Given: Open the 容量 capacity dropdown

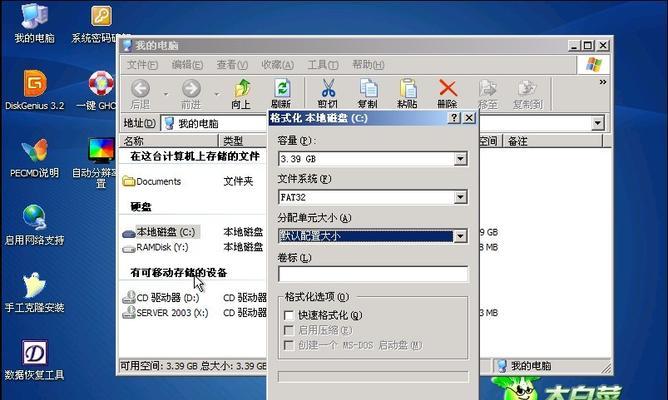Looking at the screenshot, I should (460, 159).
